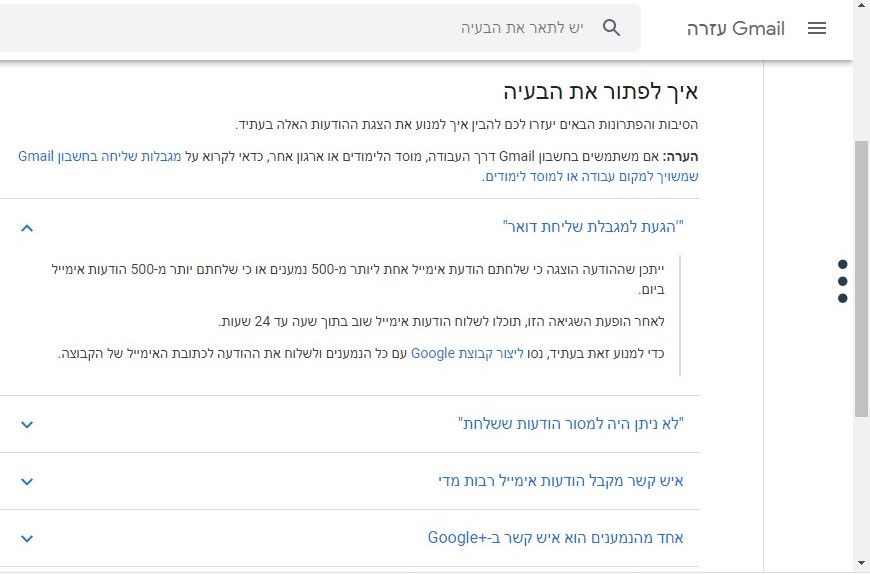Expand "לא ניתן היה למסור הודעות ששלחת" section

(x=570, y=424)
